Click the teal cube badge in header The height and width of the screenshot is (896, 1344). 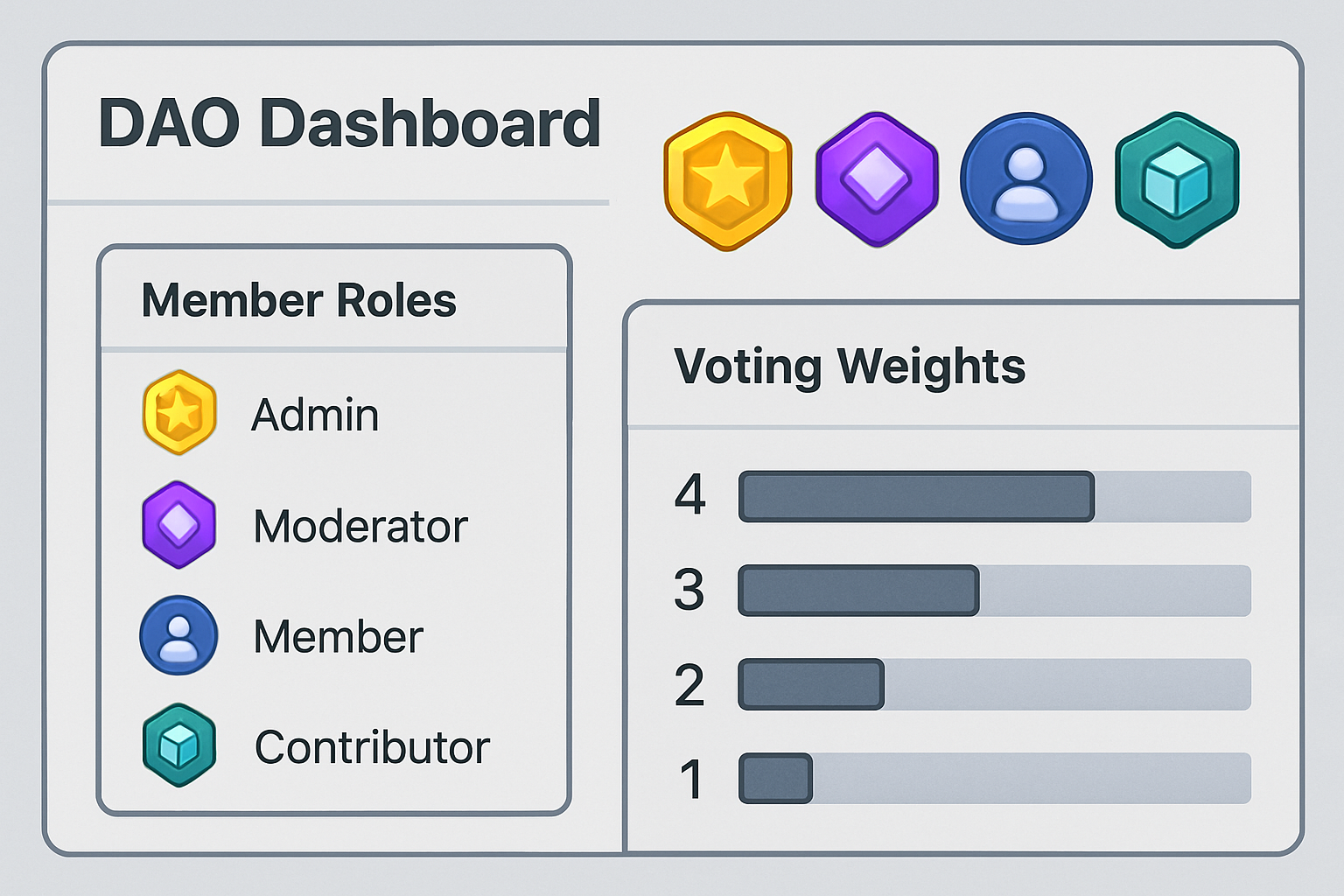(1177, 179)
